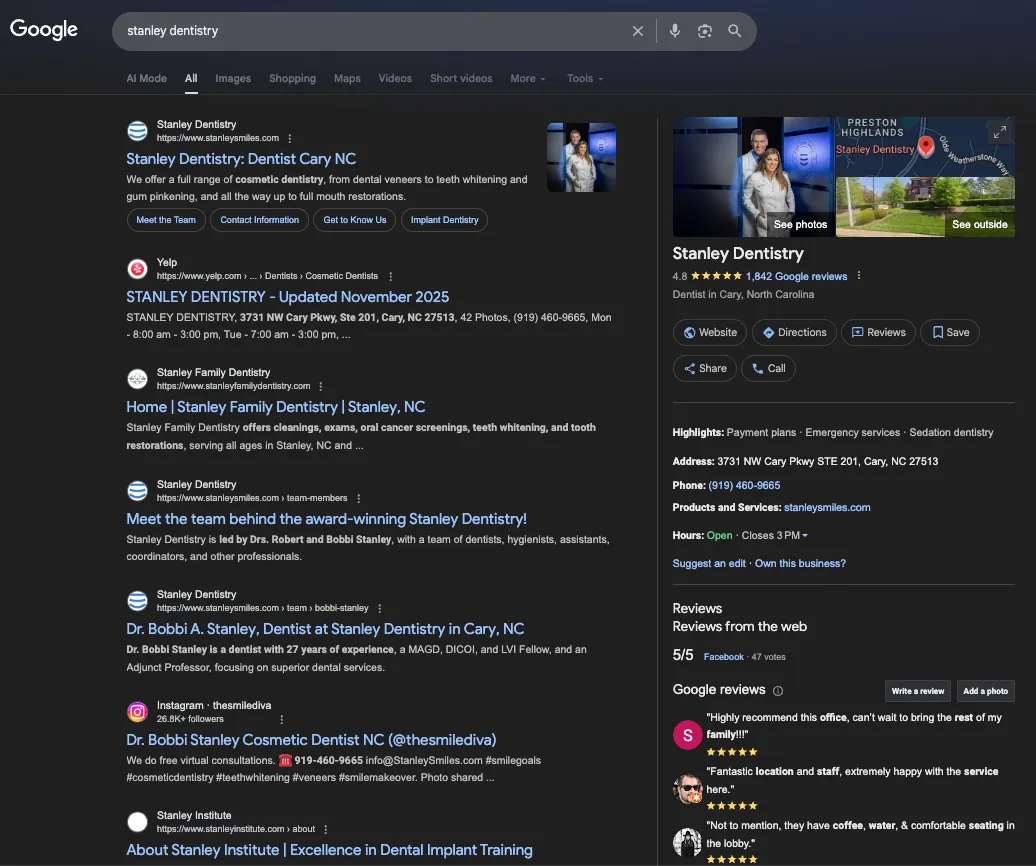Open three-dot menu for Yelp result

click(x=390, y=276)
